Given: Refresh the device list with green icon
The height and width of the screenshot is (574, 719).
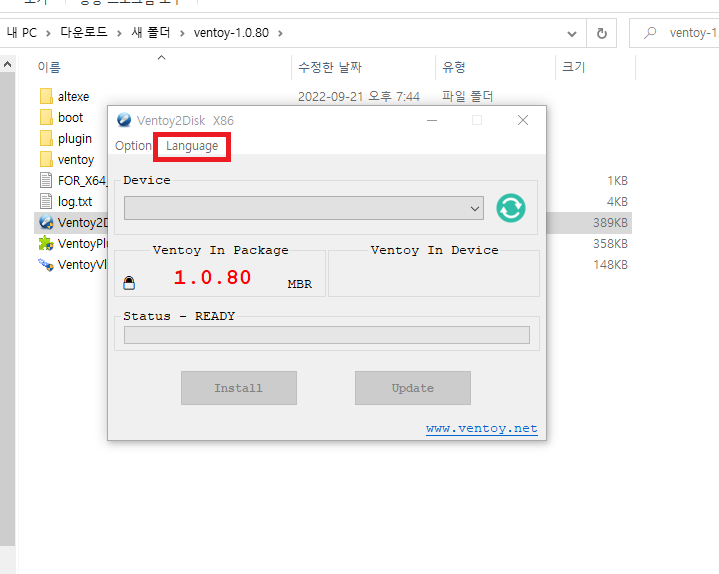Looking at the screenshot, I should [510, 208].
